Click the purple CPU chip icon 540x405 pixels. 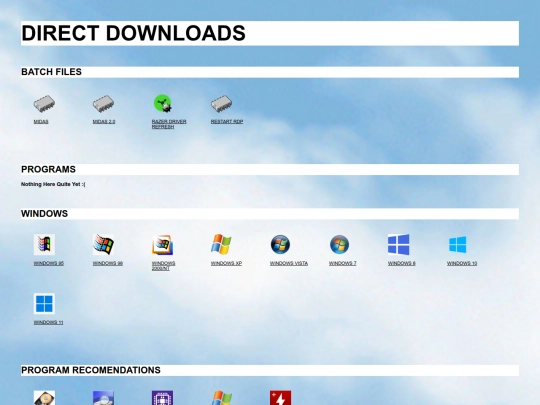pos(163,398)
